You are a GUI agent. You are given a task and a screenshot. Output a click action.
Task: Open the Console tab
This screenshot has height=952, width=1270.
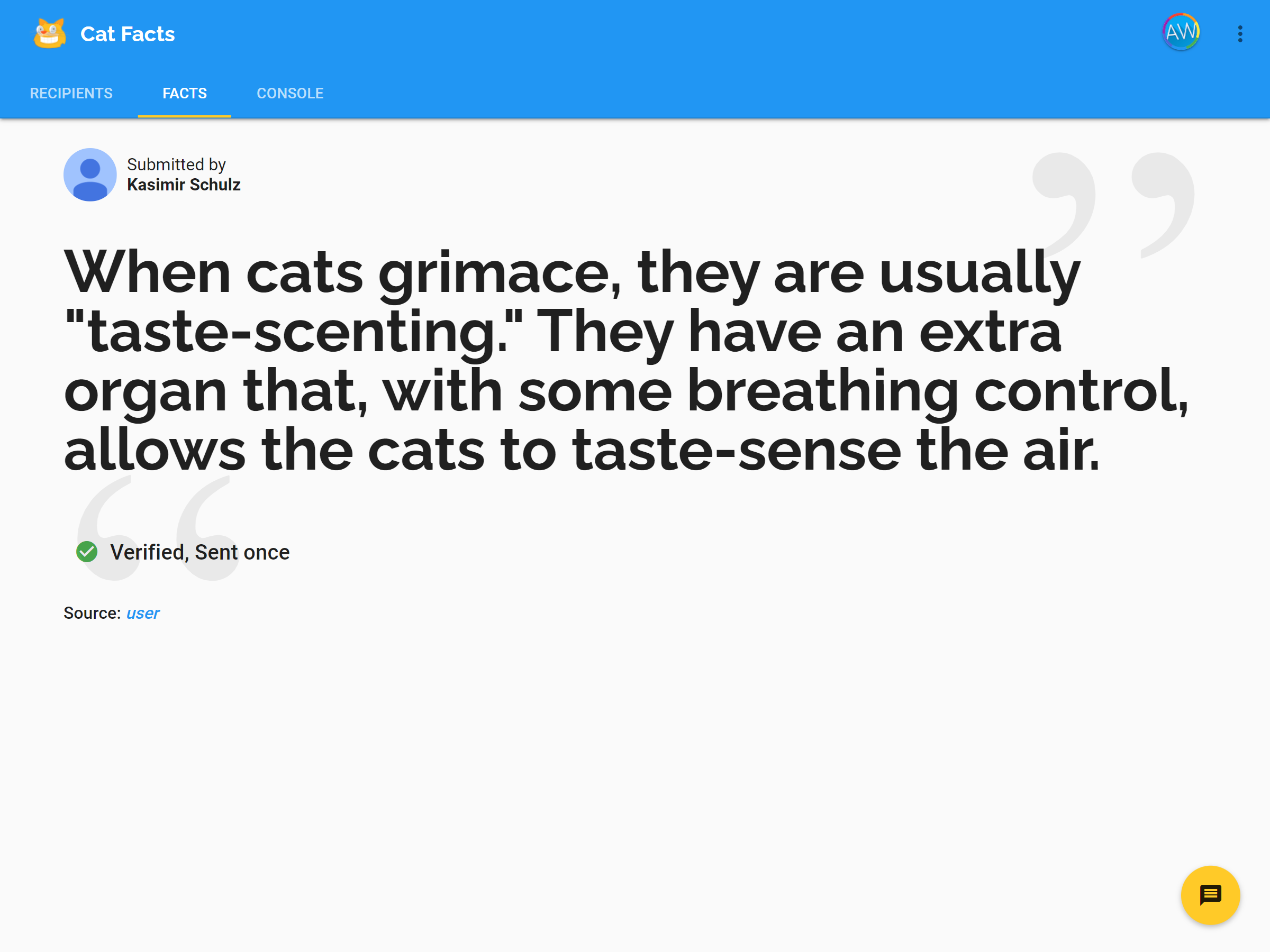pos(290,94)
